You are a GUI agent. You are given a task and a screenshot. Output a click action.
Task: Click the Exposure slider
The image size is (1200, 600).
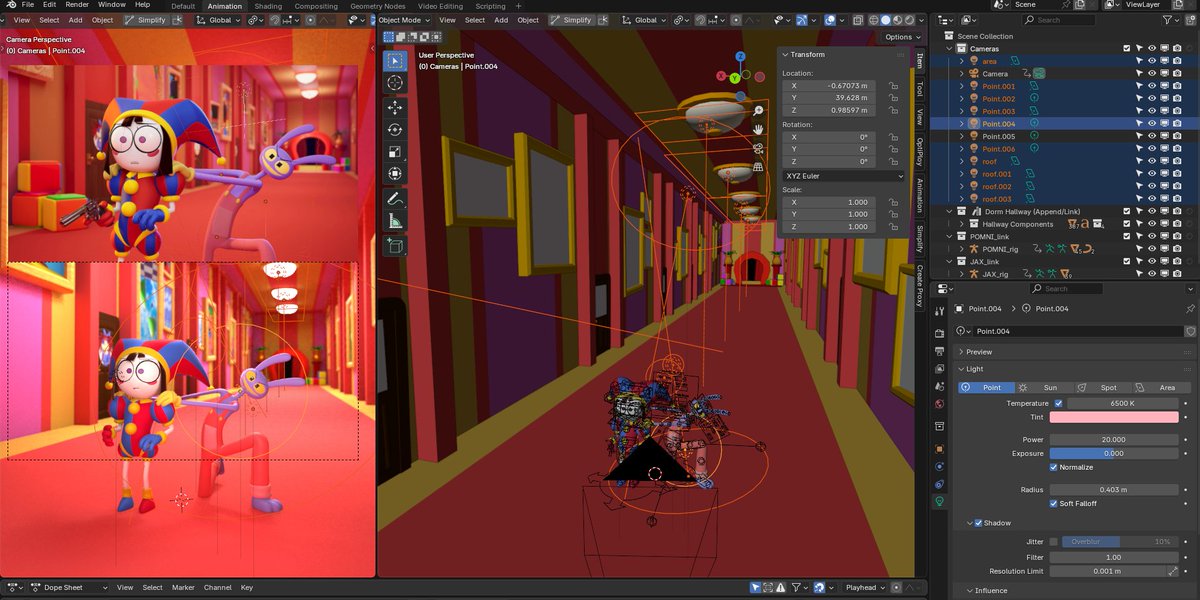(1114, 453)
